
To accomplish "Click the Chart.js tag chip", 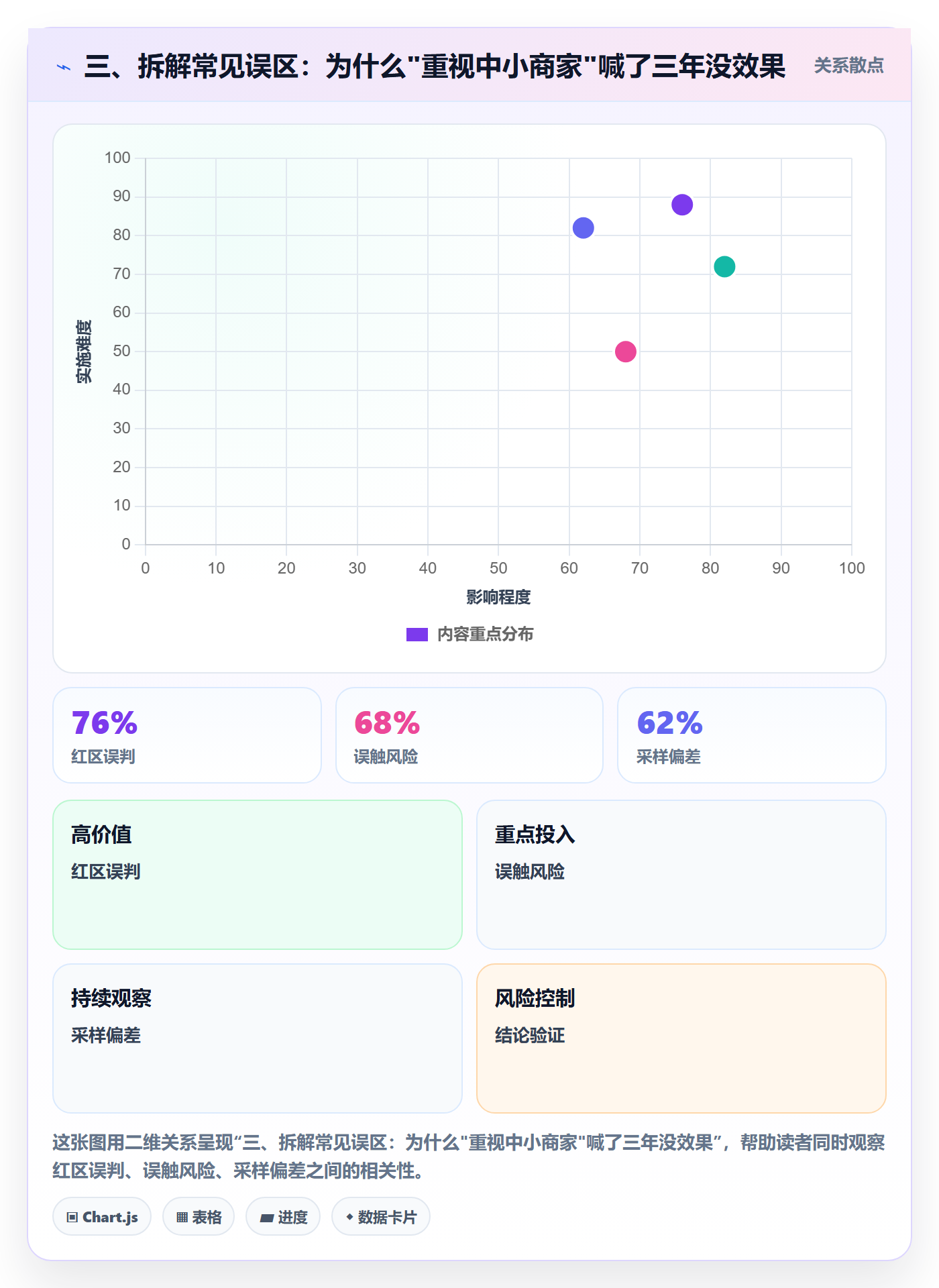I will [102, 1216].
